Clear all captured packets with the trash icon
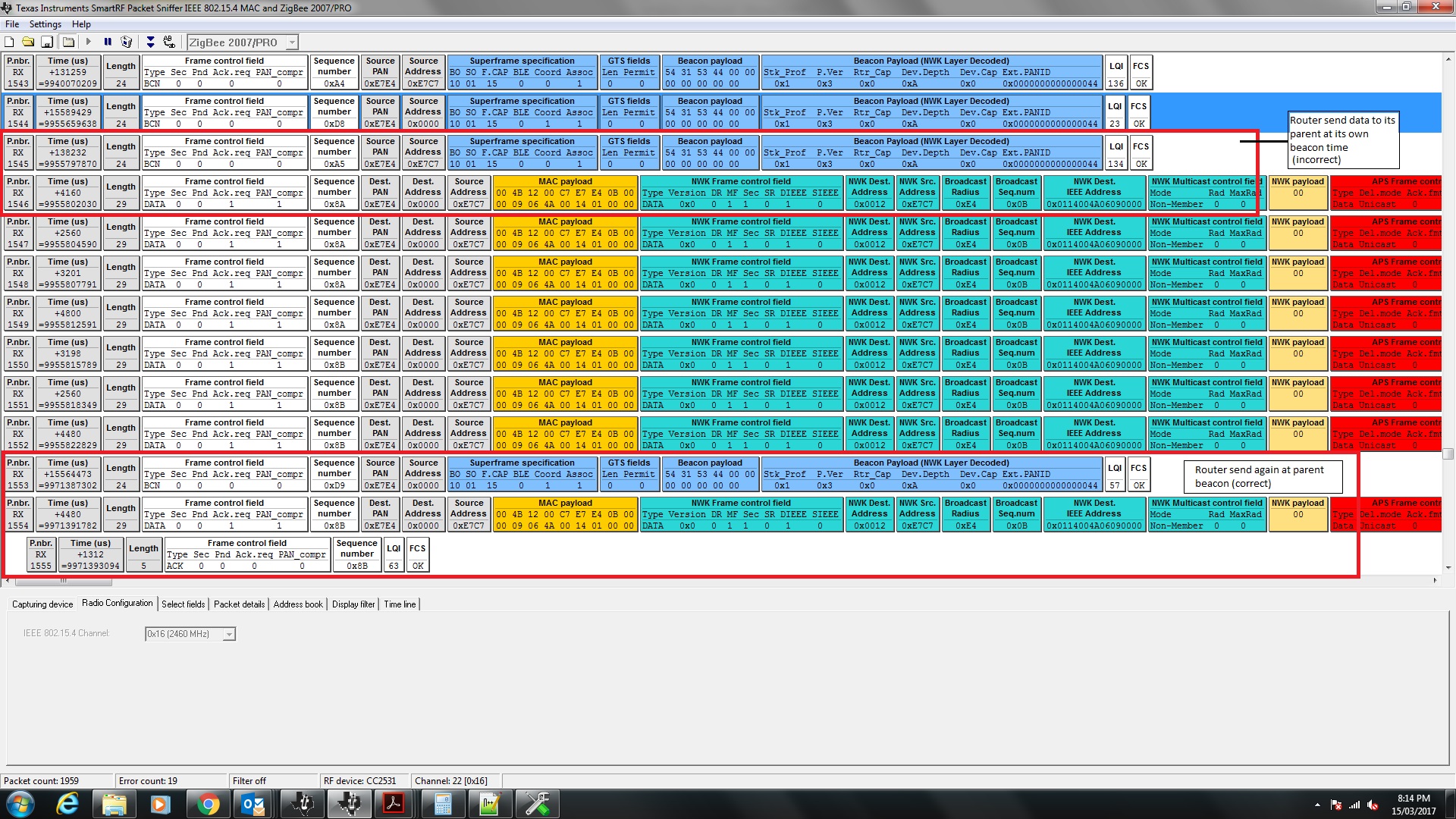Screen dimensions: 1456x819 tap(127, 42)
